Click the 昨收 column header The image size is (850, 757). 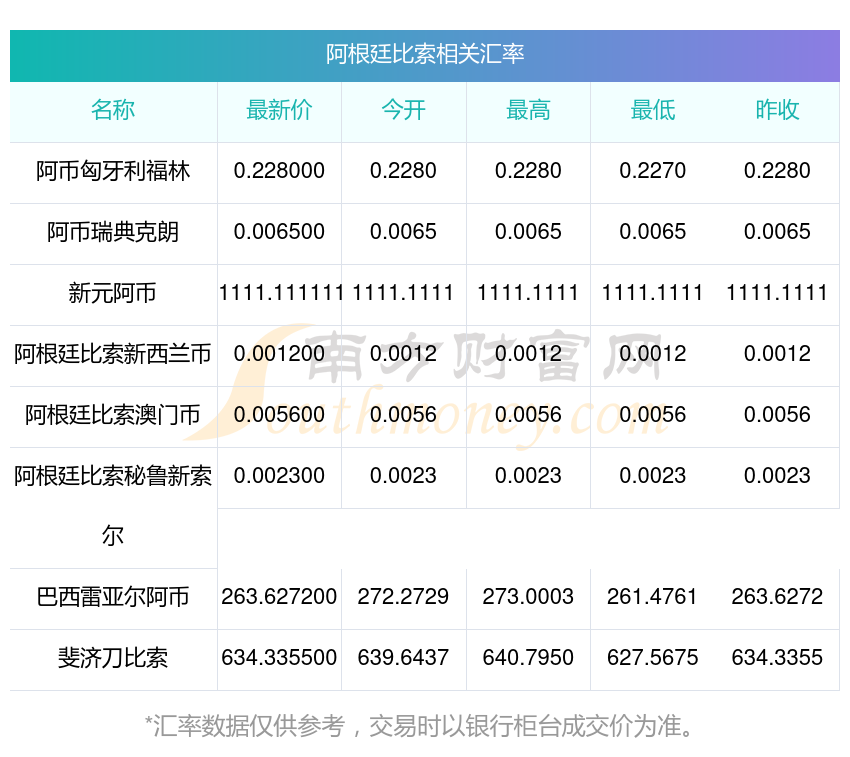coord(777,110)
